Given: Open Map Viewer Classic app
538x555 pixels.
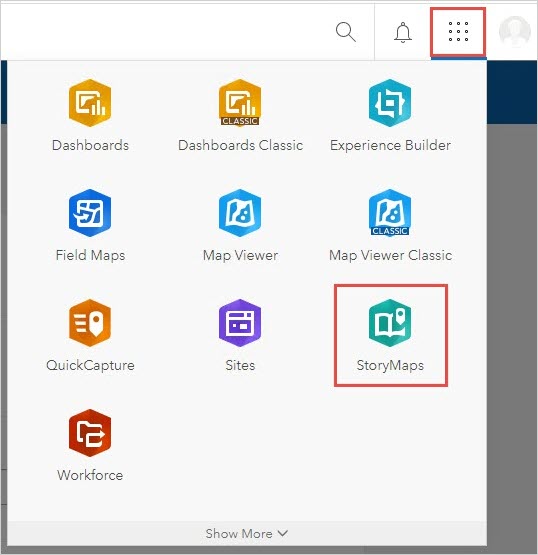Looking at the screenshot, I should [390, 225].
